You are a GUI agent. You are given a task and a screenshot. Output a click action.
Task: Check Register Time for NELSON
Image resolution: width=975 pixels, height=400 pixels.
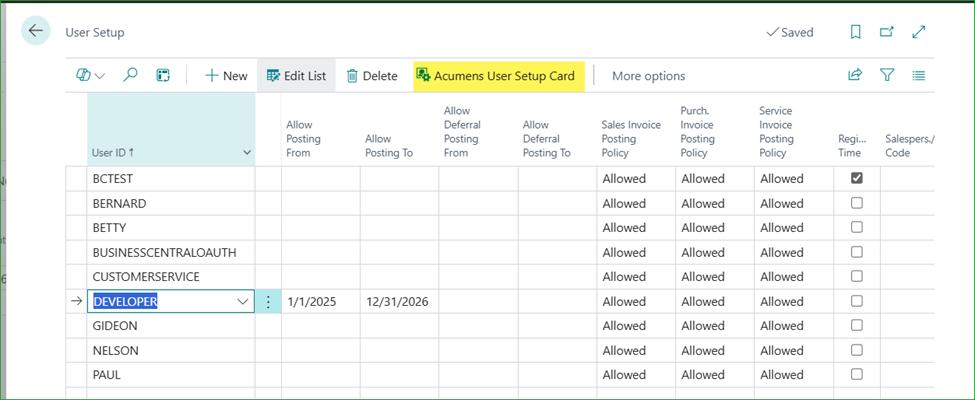(857, 350)
